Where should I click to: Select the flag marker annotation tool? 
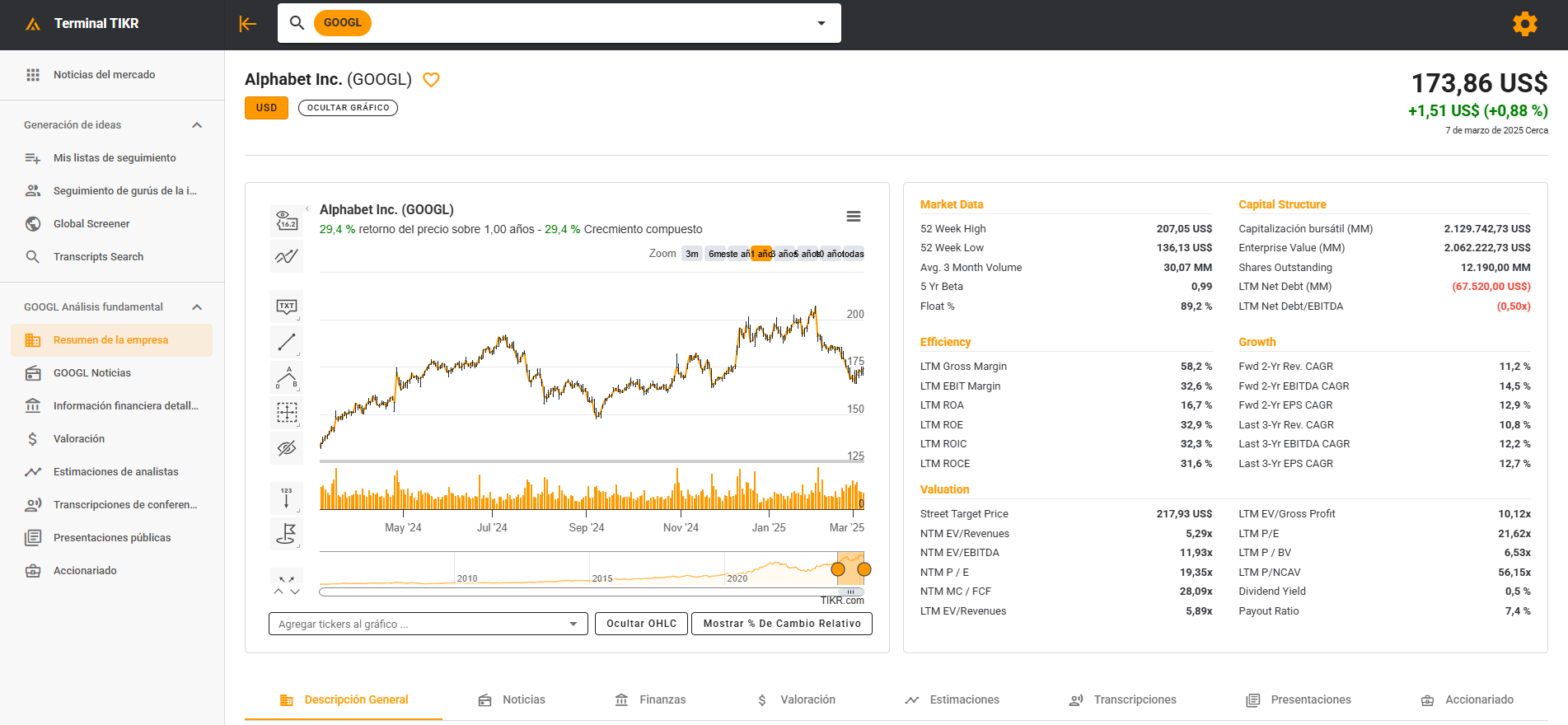tap(286, 534)
